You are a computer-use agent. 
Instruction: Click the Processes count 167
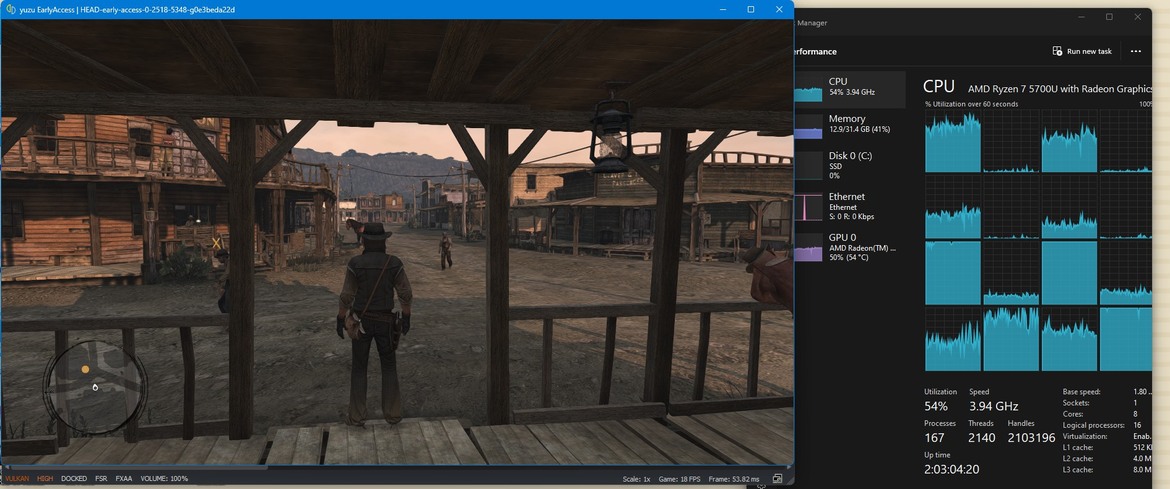(x=934, y=438)
